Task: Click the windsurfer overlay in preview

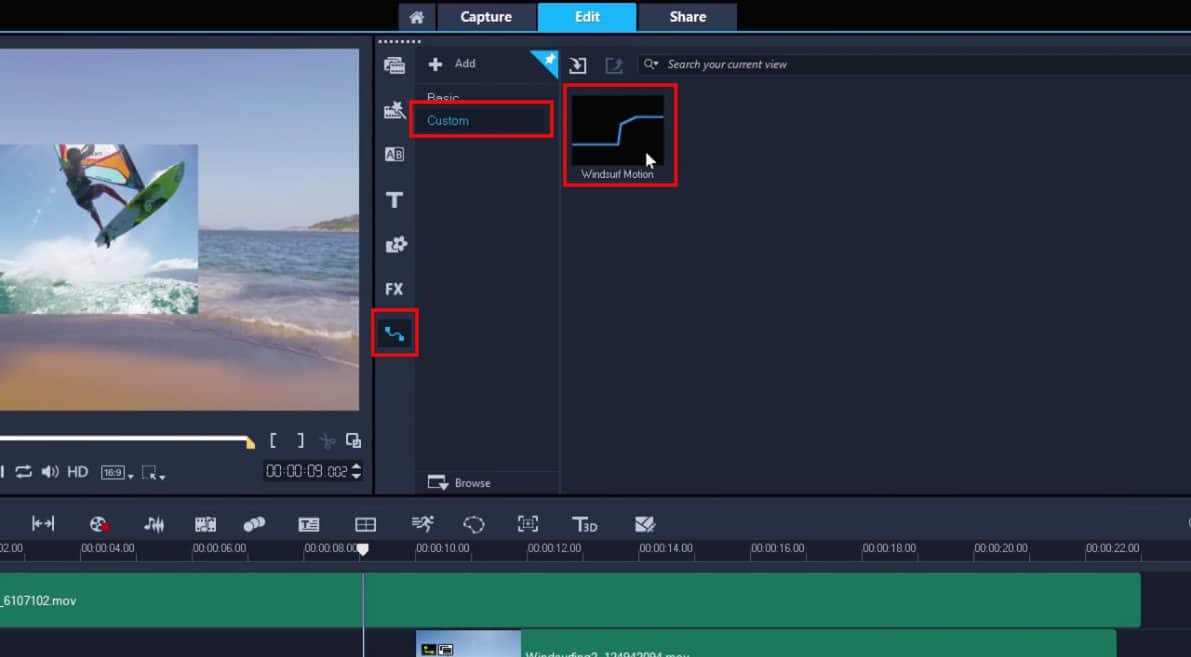Action: [99, 229]
